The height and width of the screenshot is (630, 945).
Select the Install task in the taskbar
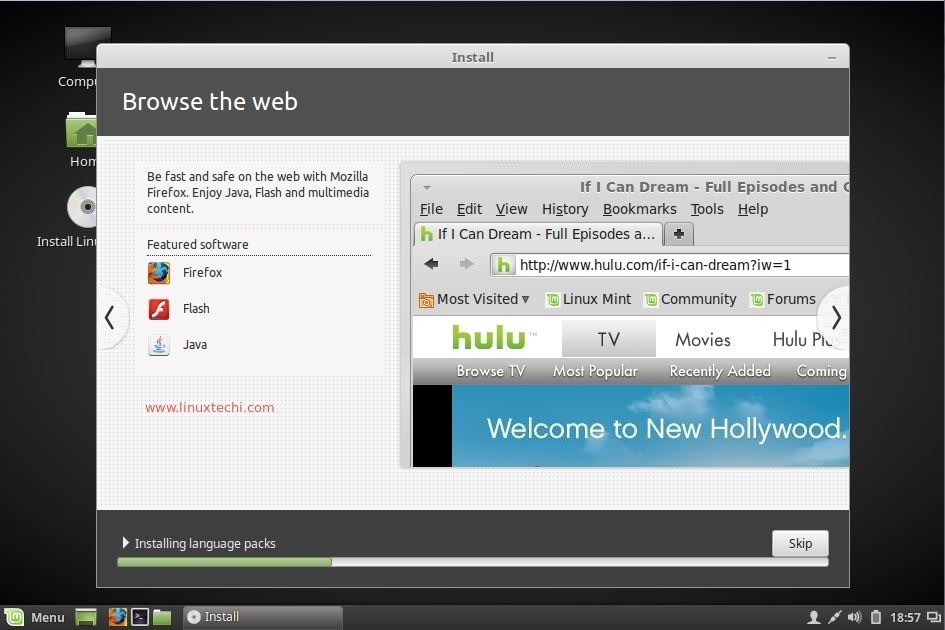pyautogui.click(x=263, y=617)
